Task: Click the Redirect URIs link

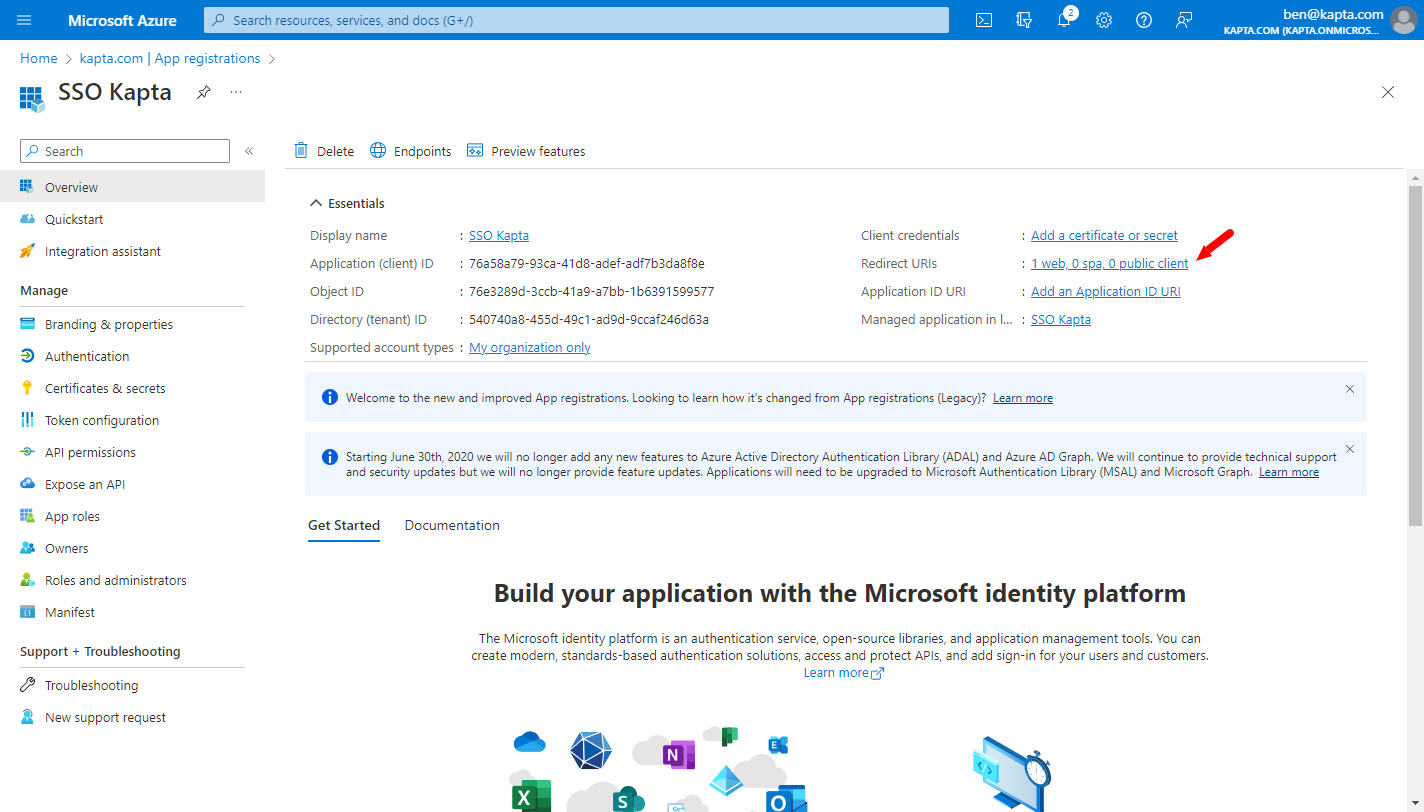Action: tap(1110, 264)
